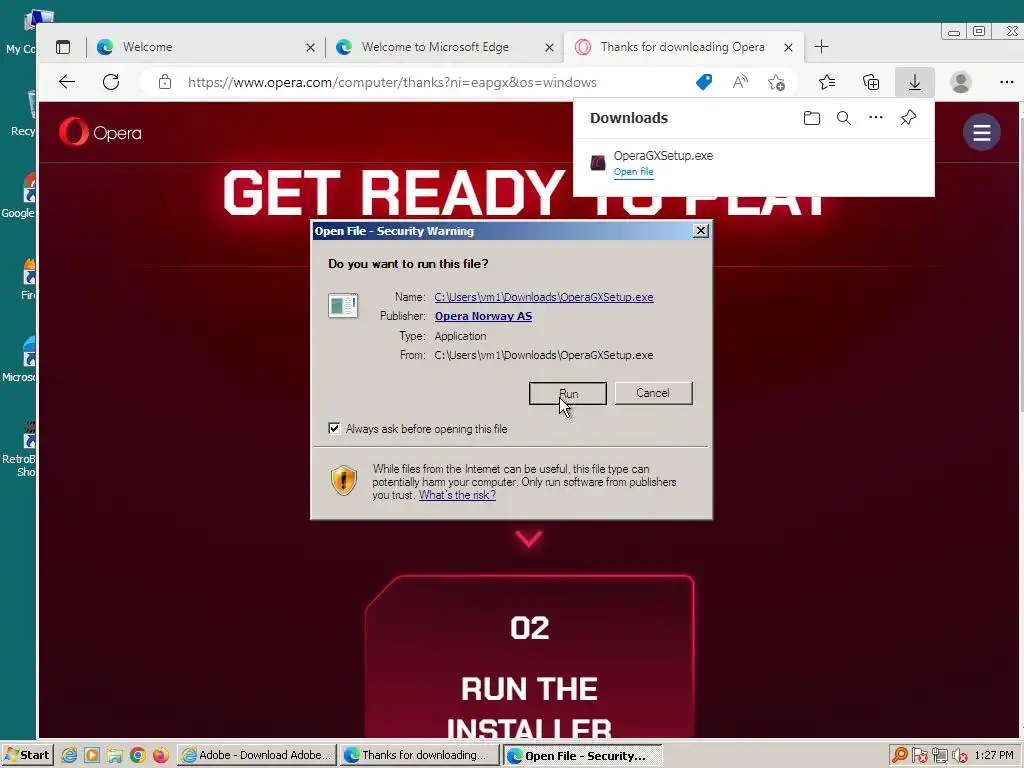This screenshot has height=768, width=1024.
Task: Click the address bar URL
Action: point(392,82)
